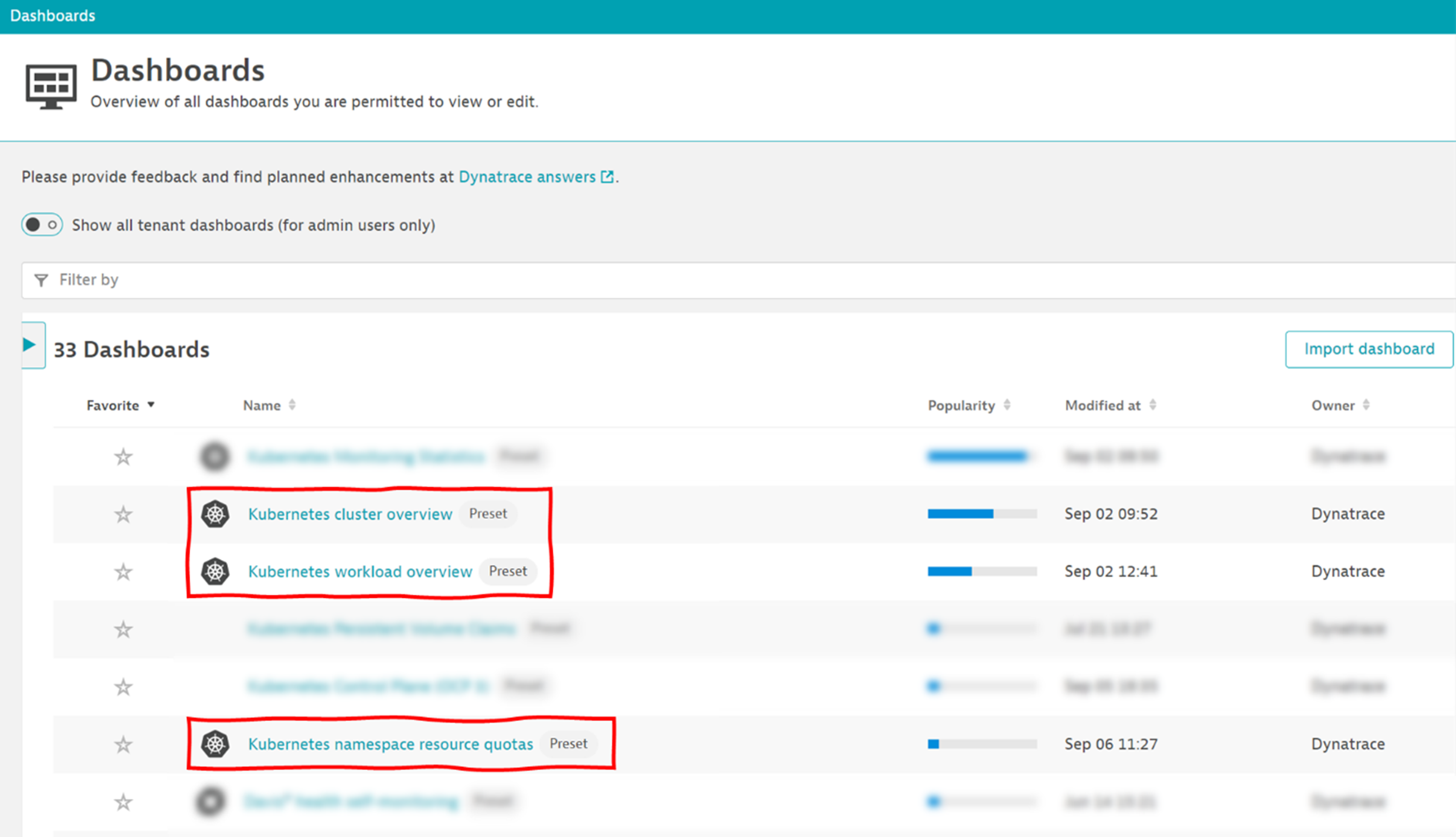Screen dimensions: 1456x837
Task: Click the Import dashboard button
Action: 1369,349
